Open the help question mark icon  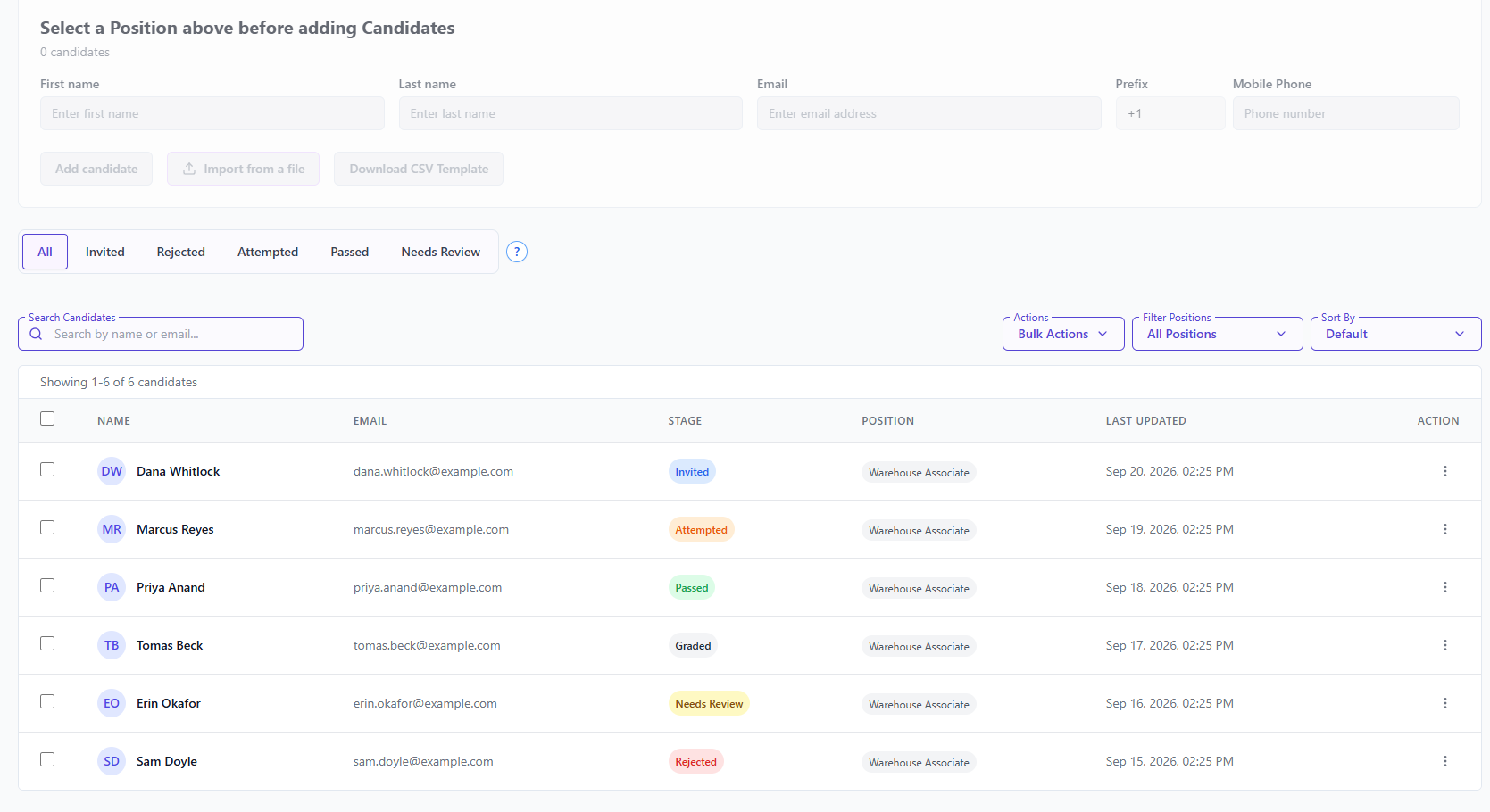pyautogui.click(x=517, y=252)
